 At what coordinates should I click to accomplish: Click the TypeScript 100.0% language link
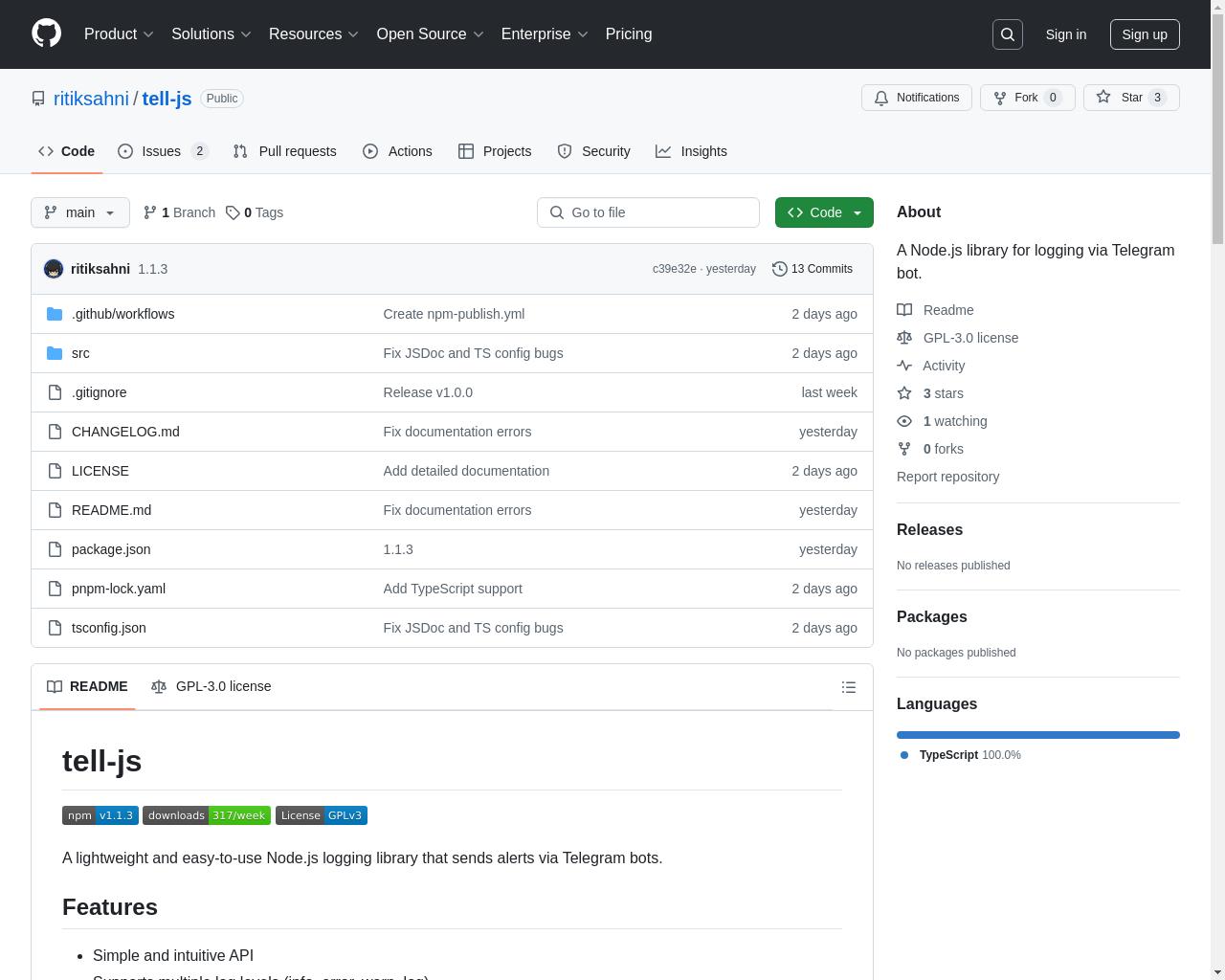pos(961,755)
